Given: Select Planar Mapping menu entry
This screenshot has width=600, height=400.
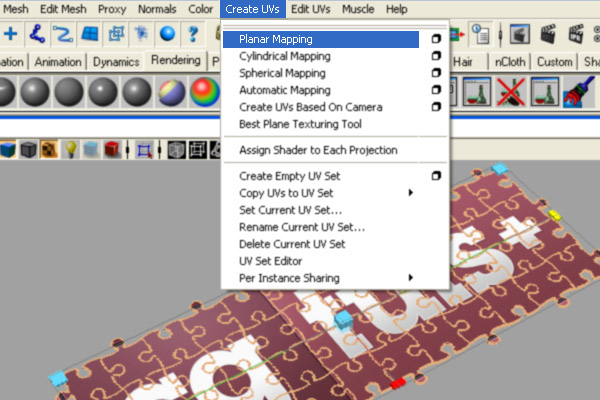Looking at the screenshot, I should 321,39.
